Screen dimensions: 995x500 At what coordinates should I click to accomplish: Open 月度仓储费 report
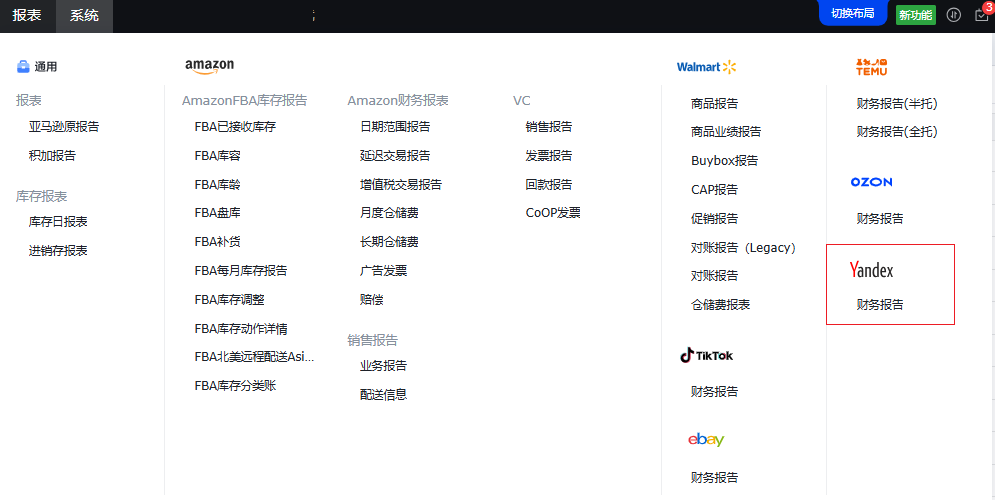click(390, 213)
